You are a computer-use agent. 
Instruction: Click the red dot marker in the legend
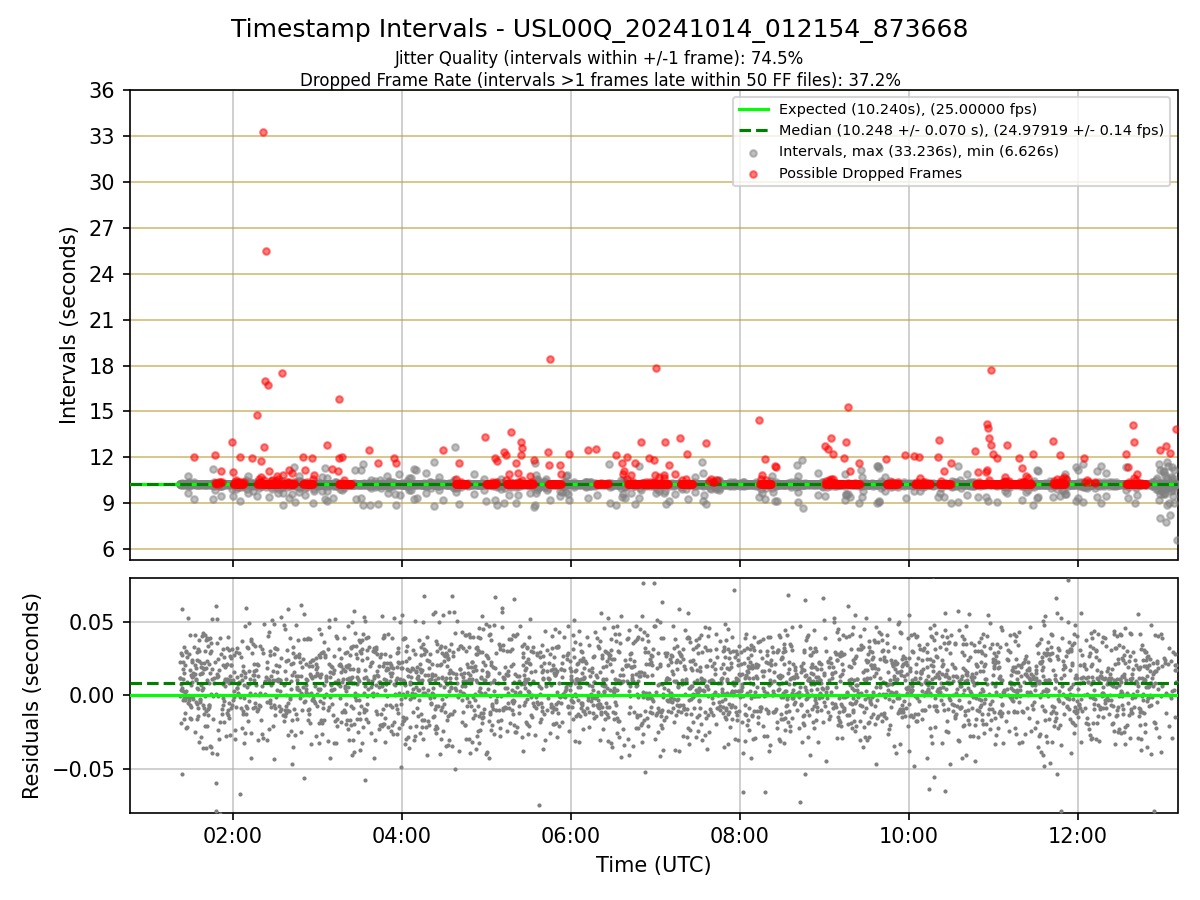[x=753, y=174]
